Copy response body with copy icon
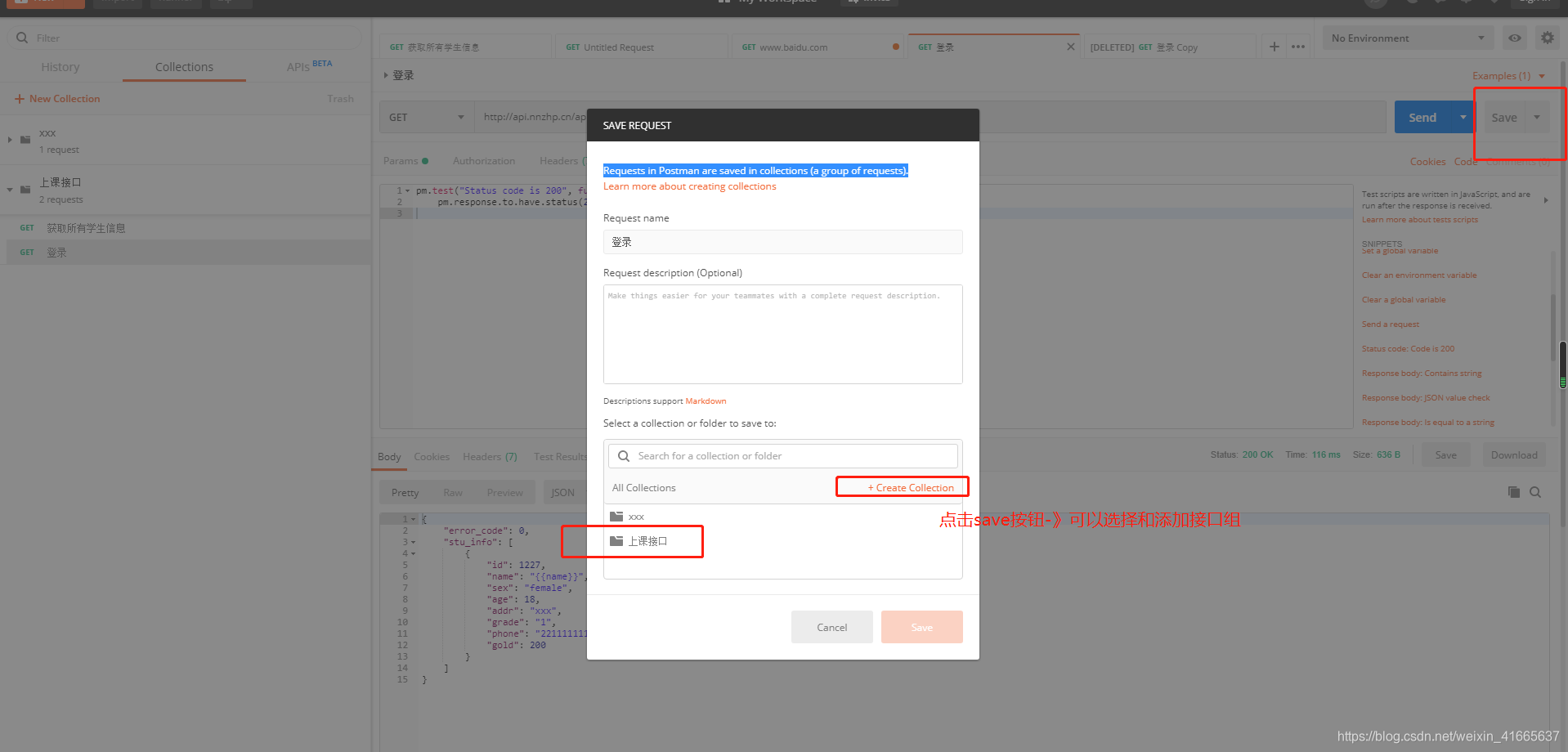The height and width of the screenshot is (752, 1568). [x=1514, y=492]
